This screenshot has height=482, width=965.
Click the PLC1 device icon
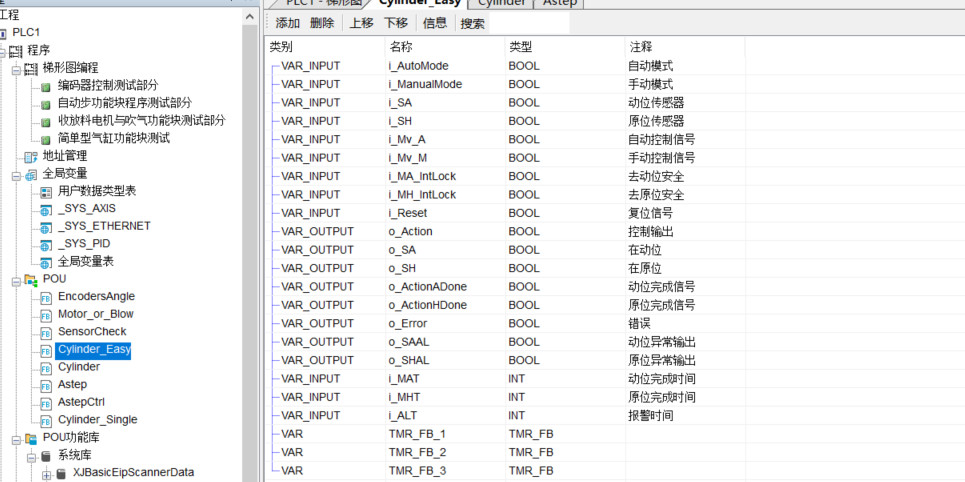tap(3, 33)
